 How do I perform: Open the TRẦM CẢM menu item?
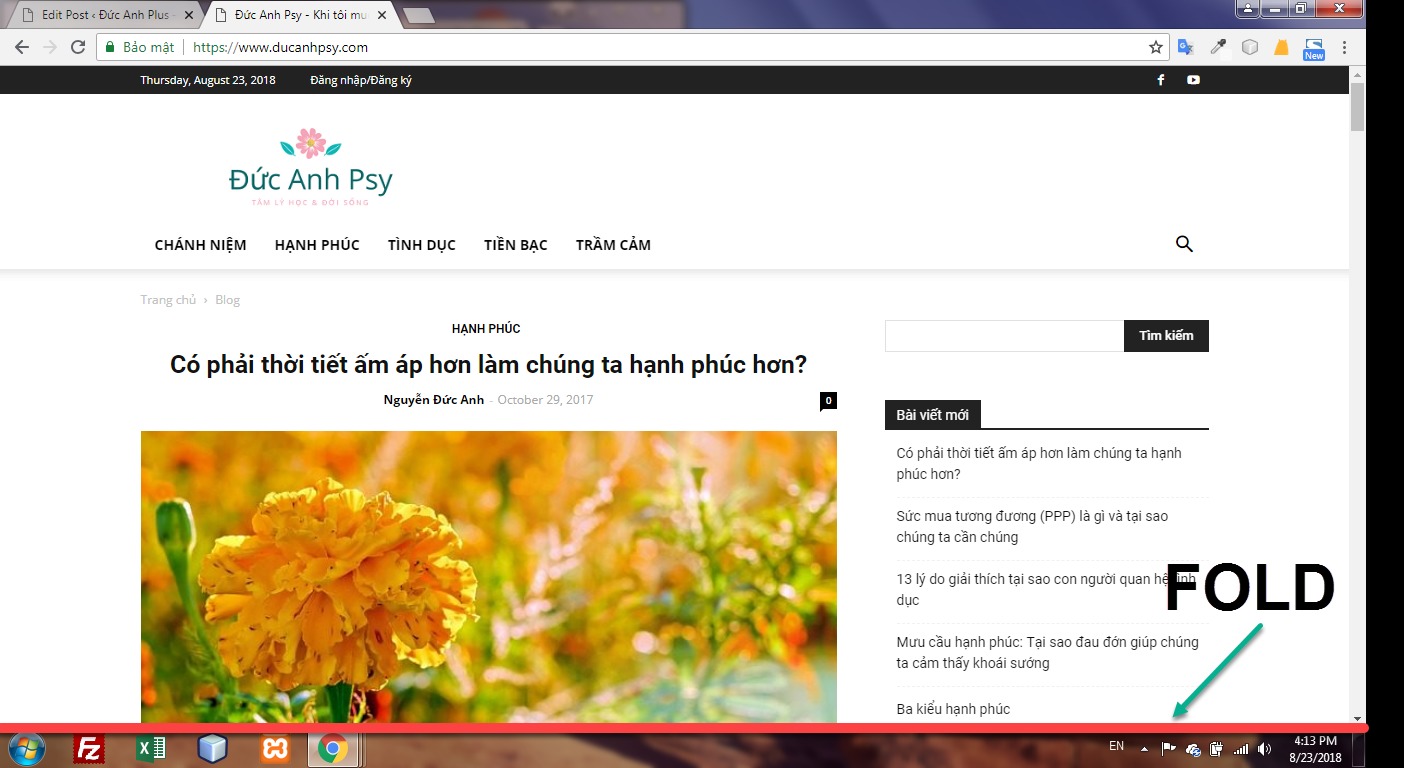[x=613, y=244]
